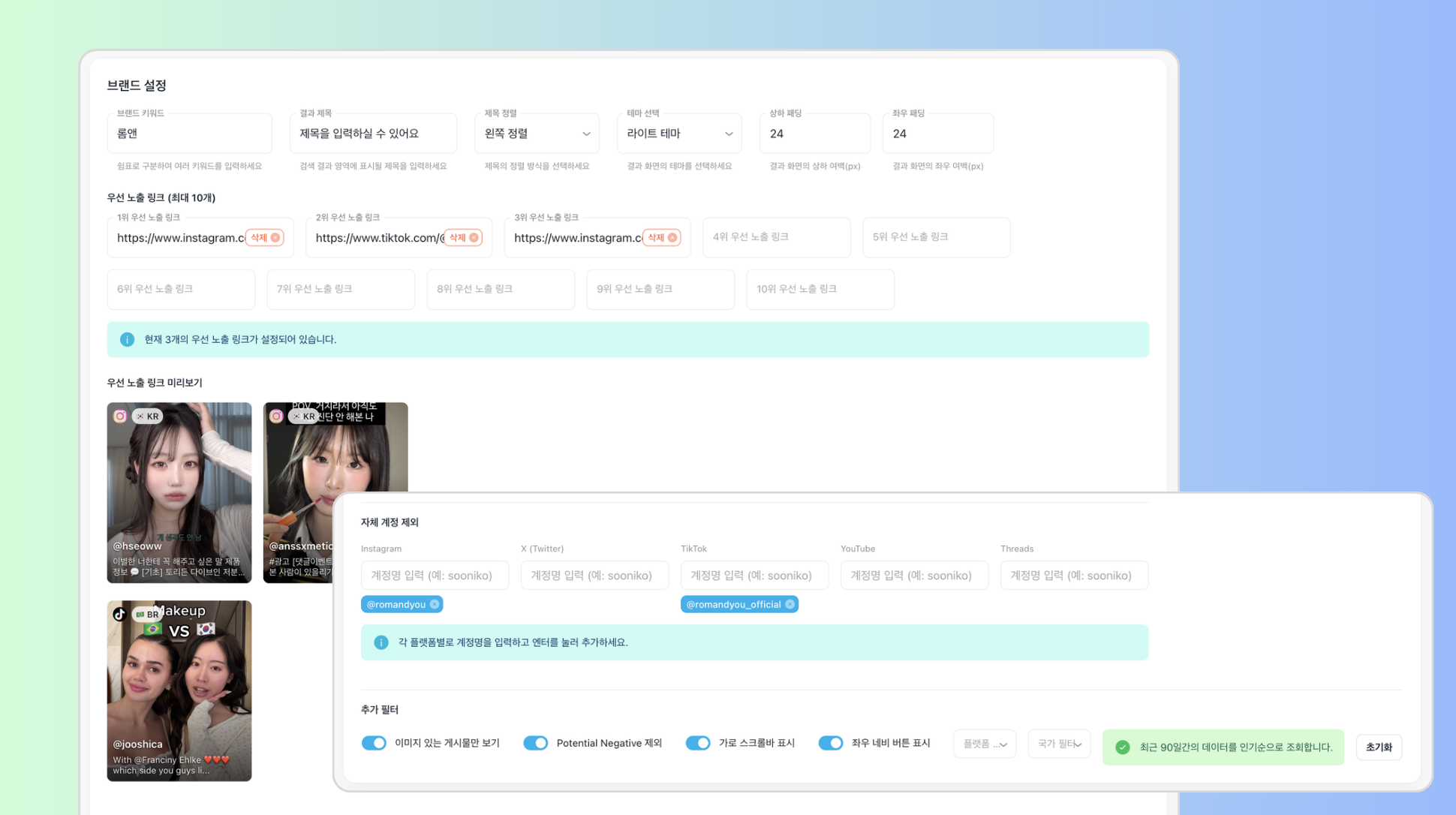Open the platform filter dropdown
The height and width of the screenshot is (815, 1456).
(984, 744)
